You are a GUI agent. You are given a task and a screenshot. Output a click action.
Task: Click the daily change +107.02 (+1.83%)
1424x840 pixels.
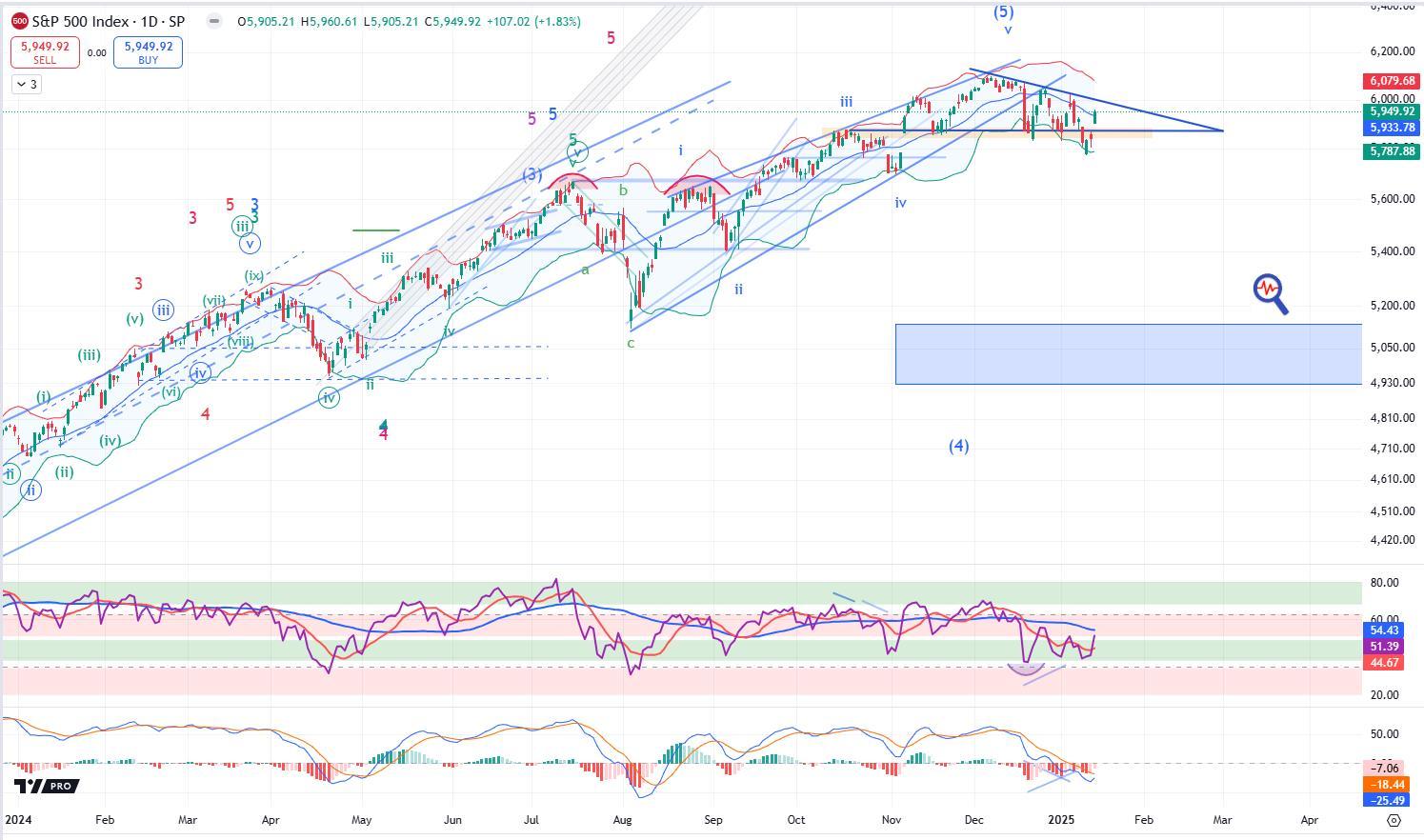point(532,21)
